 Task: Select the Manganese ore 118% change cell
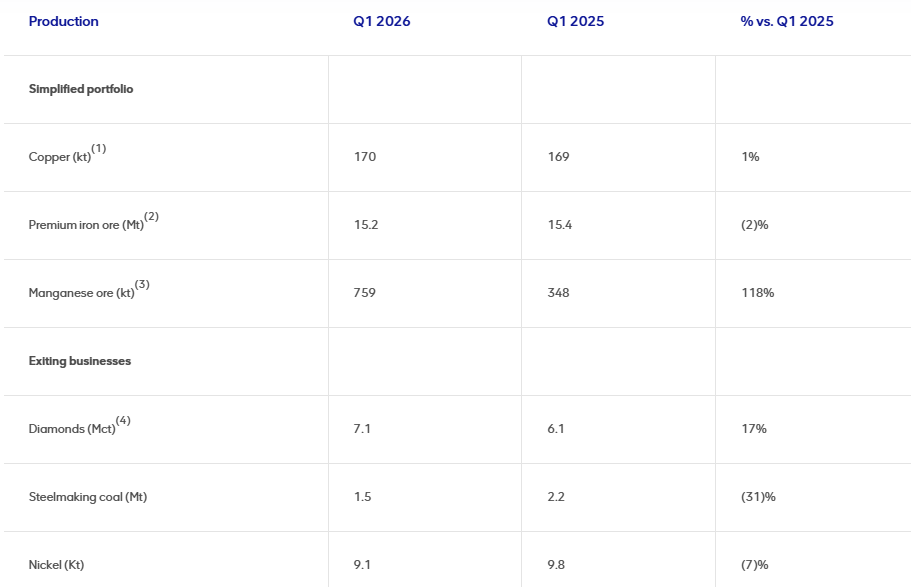click(758, 293)
